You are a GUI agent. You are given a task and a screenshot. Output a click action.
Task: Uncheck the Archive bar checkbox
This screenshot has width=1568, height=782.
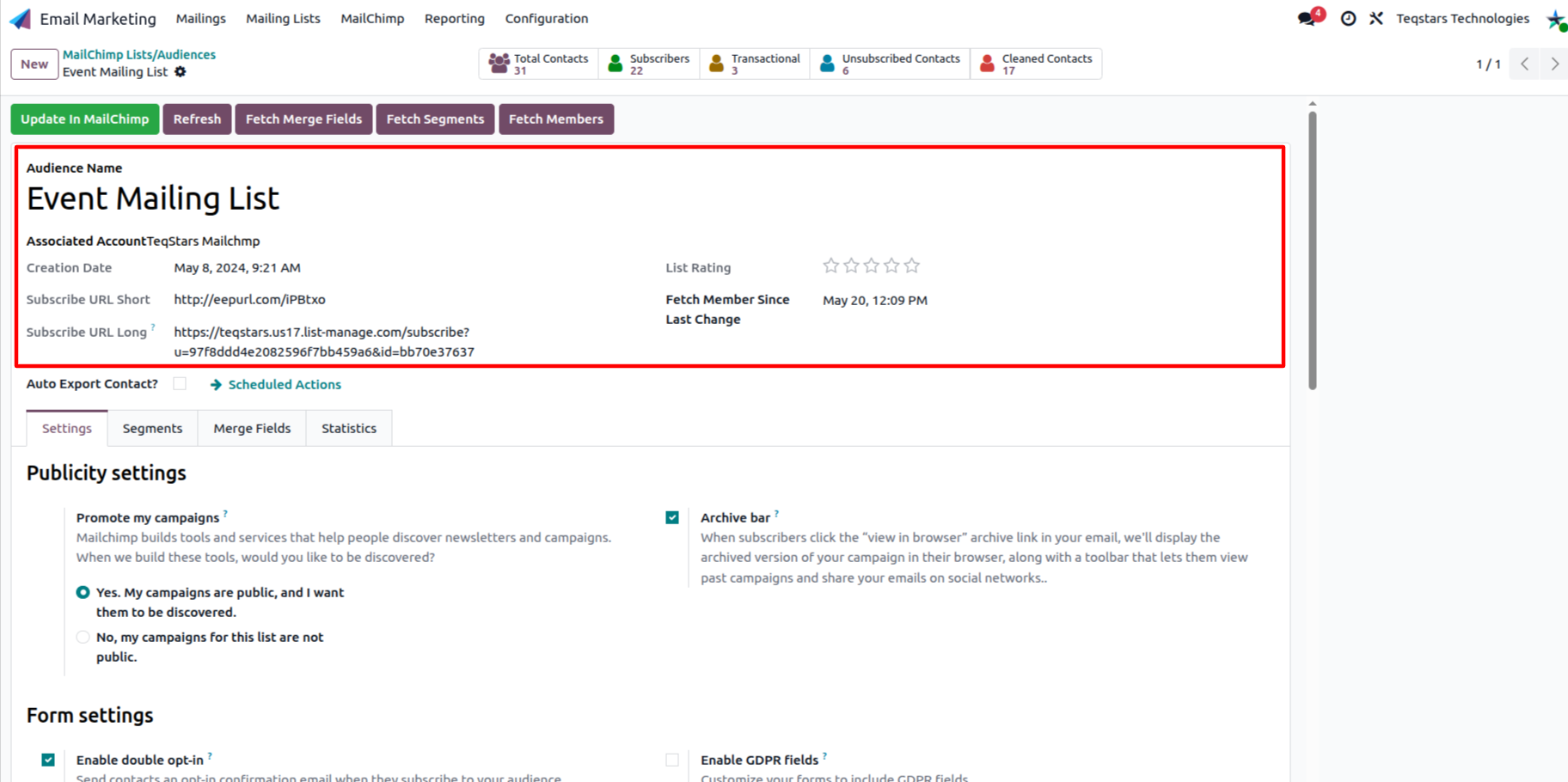tap(672, 517)
